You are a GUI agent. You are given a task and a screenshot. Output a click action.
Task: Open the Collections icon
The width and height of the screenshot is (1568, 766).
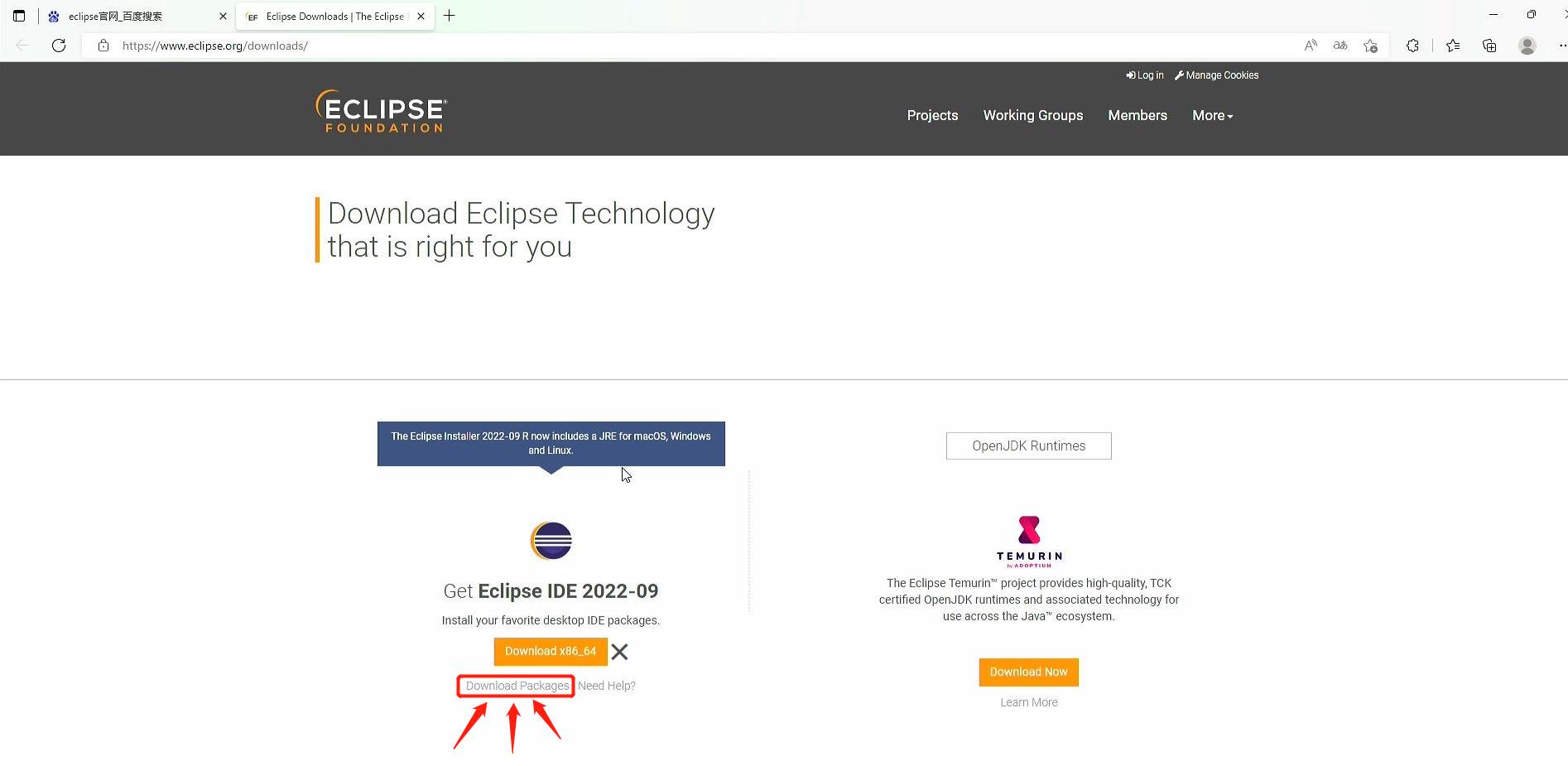(1489, 46)
